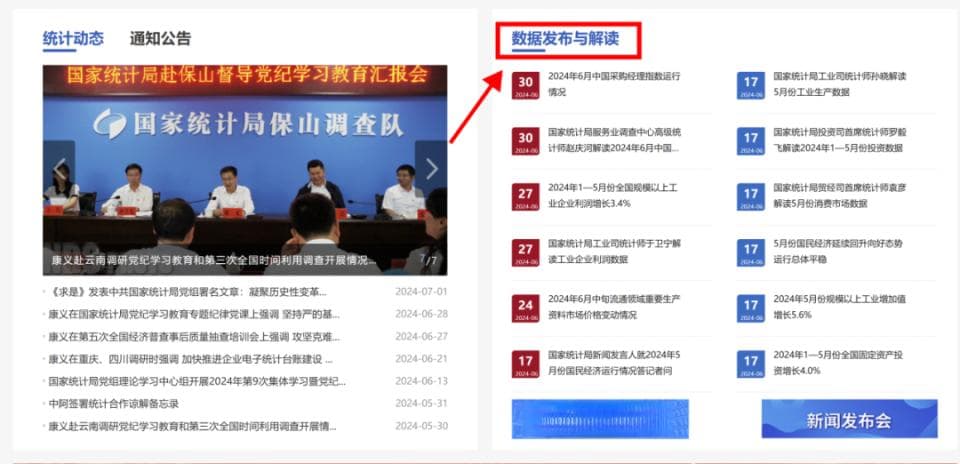Click red date badge 27 beside 利润增长3.4%

(525, 196)
